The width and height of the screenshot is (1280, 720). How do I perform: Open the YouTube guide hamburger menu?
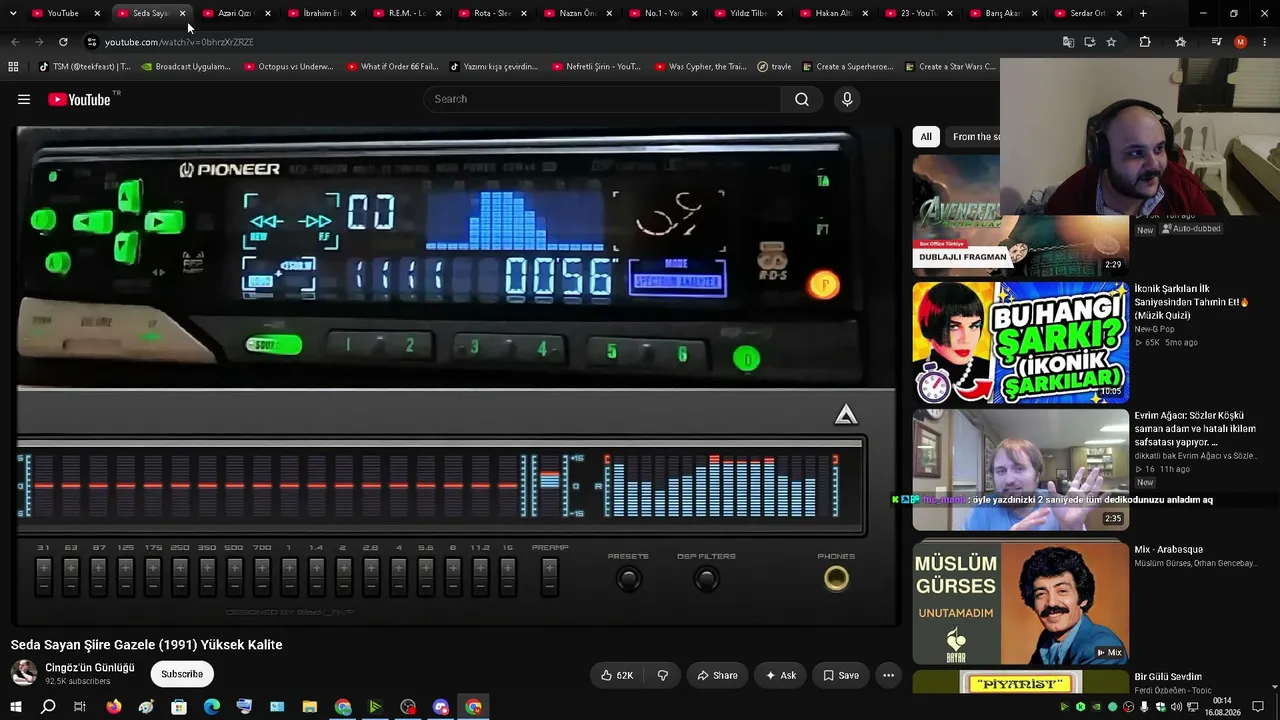[24, 99]
